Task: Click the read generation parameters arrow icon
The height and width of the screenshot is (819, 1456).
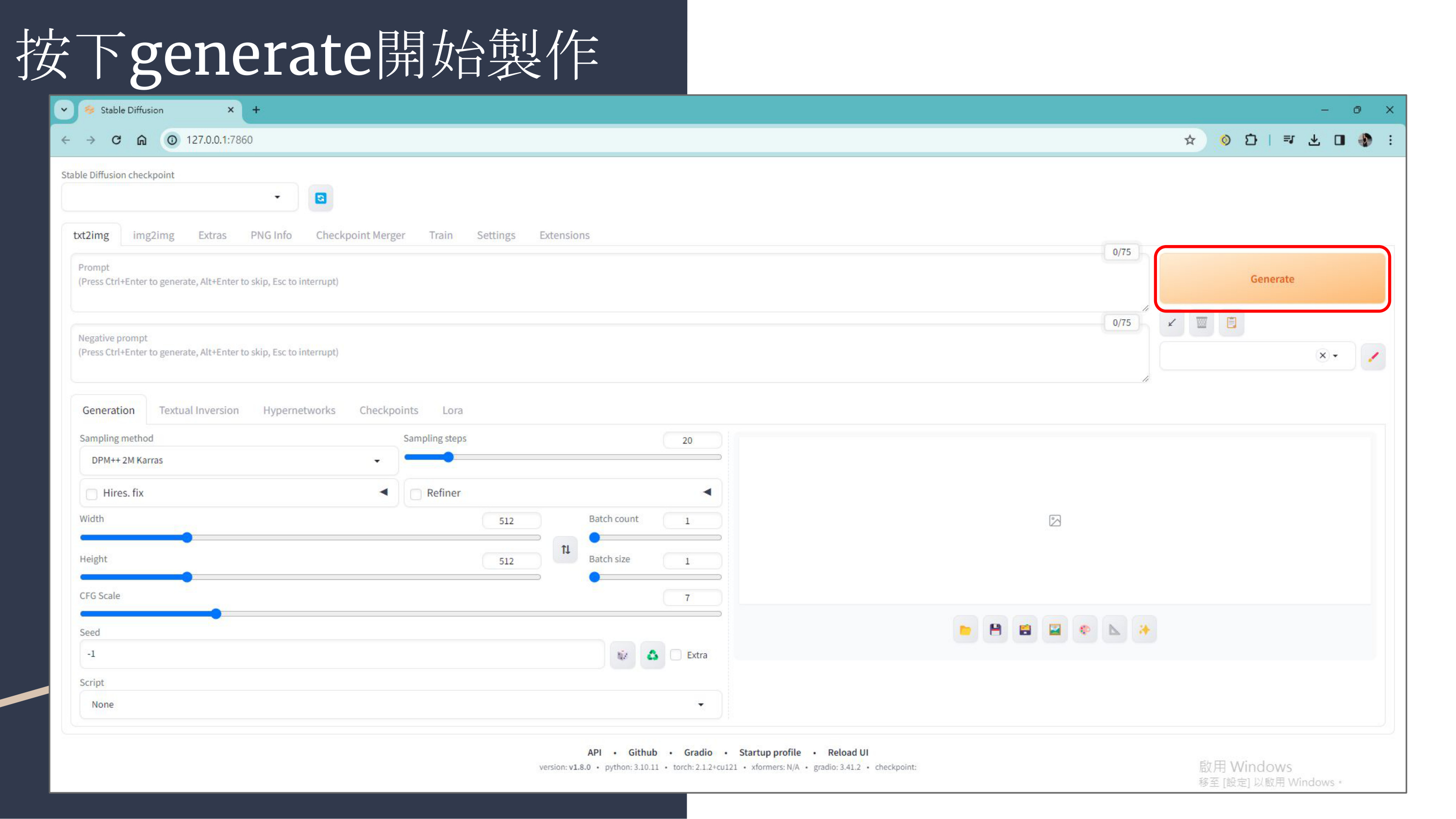Action: 1172,323
